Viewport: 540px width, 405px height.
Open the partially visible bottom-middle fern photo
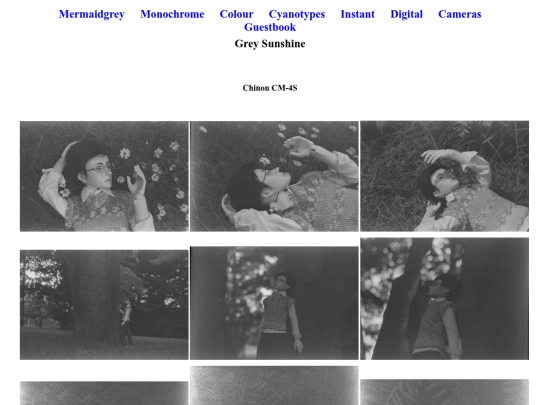click(274, 385)
